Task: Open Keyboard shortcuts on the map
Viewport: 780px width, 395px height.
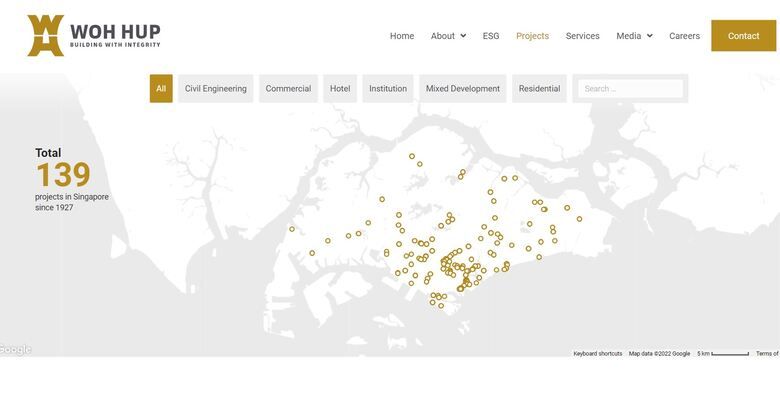Action: pos(597,354)
